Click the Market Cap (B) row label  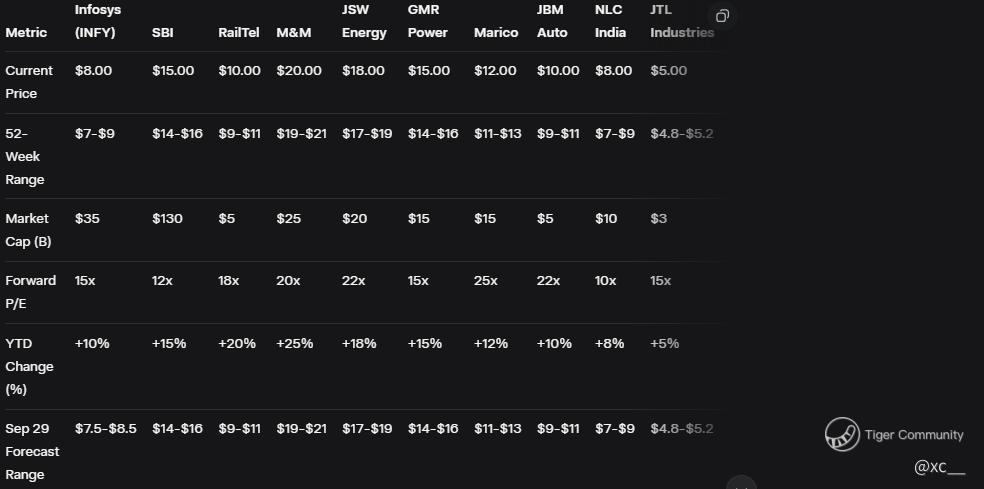tap(28, 230)
